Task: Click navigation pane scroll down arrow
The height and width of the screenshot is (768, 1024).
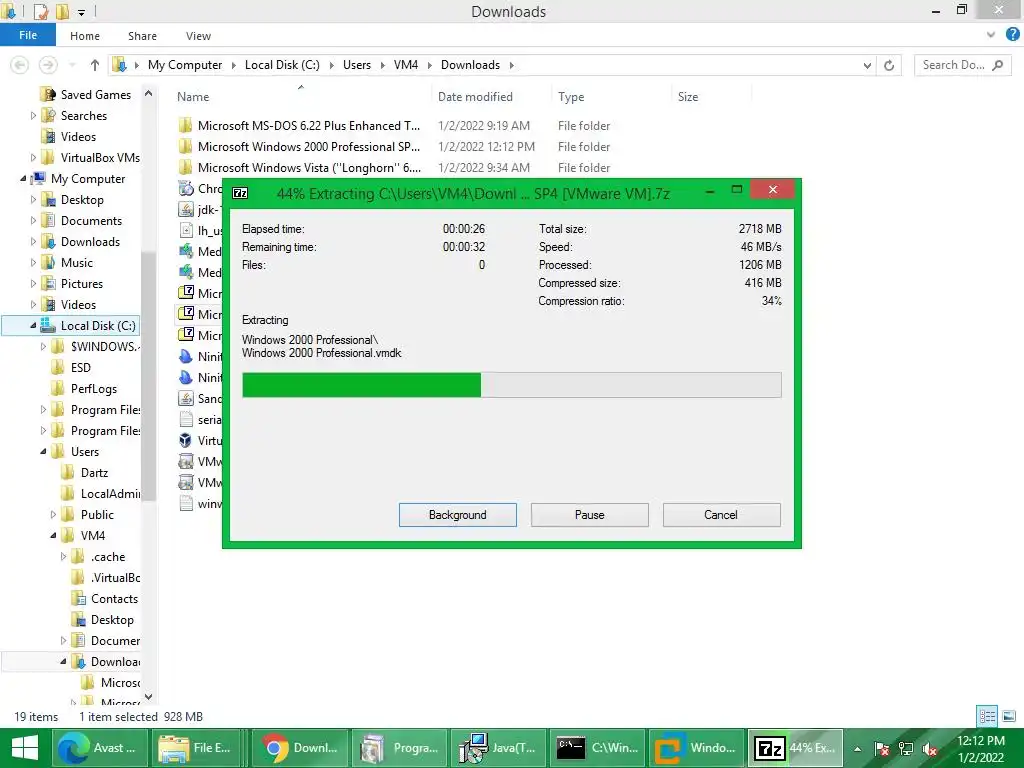Action: 148,697
